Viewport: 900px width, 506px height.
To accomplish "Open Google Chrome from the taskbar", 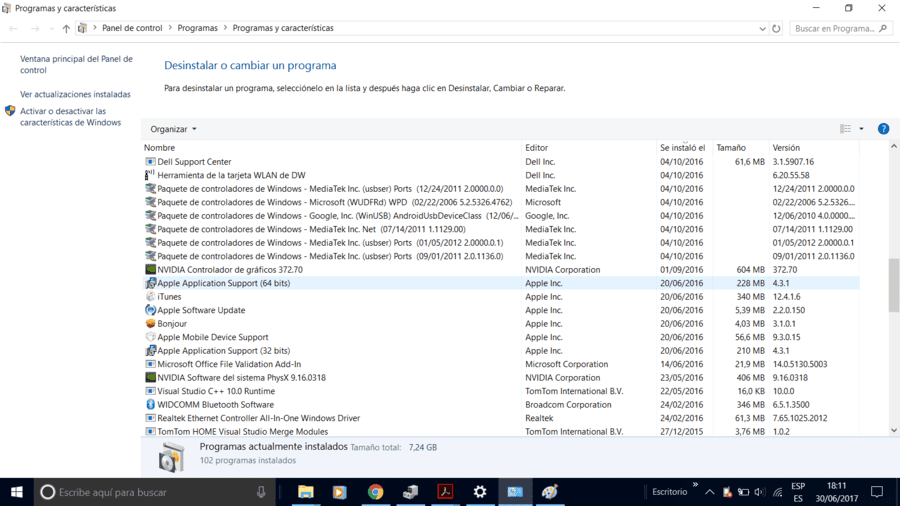I will pyautogui.click(x=375, y=492).
